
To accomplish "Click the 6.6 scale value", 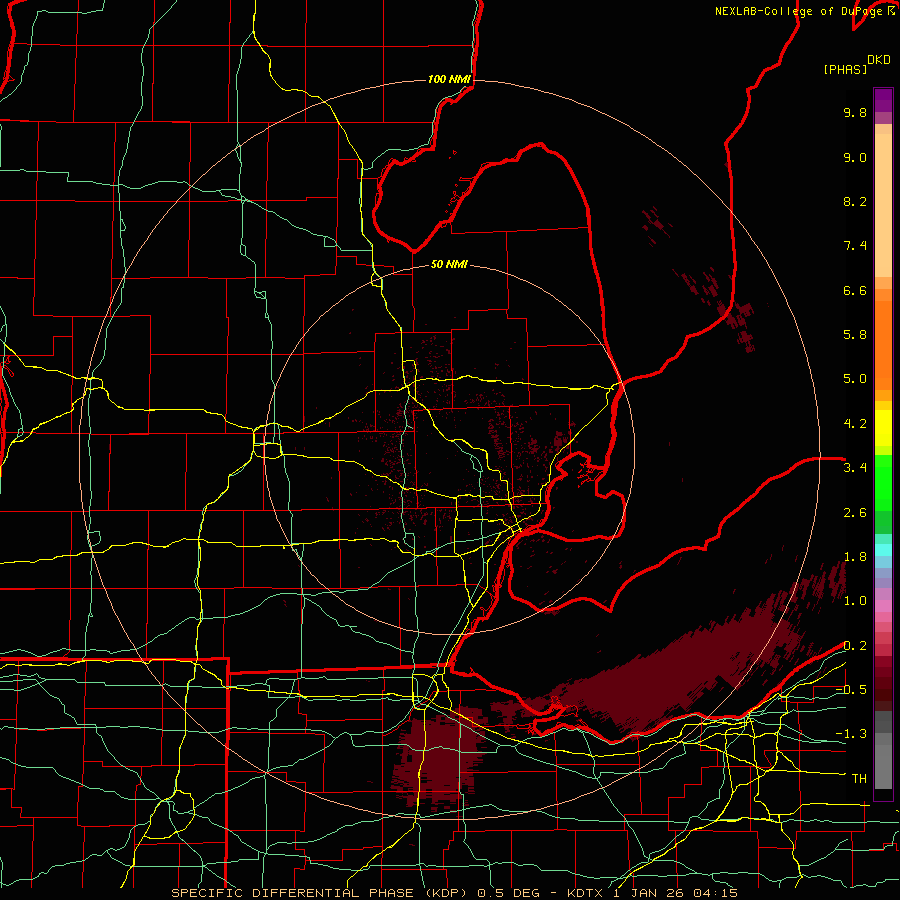I will (x=855, y=290).
